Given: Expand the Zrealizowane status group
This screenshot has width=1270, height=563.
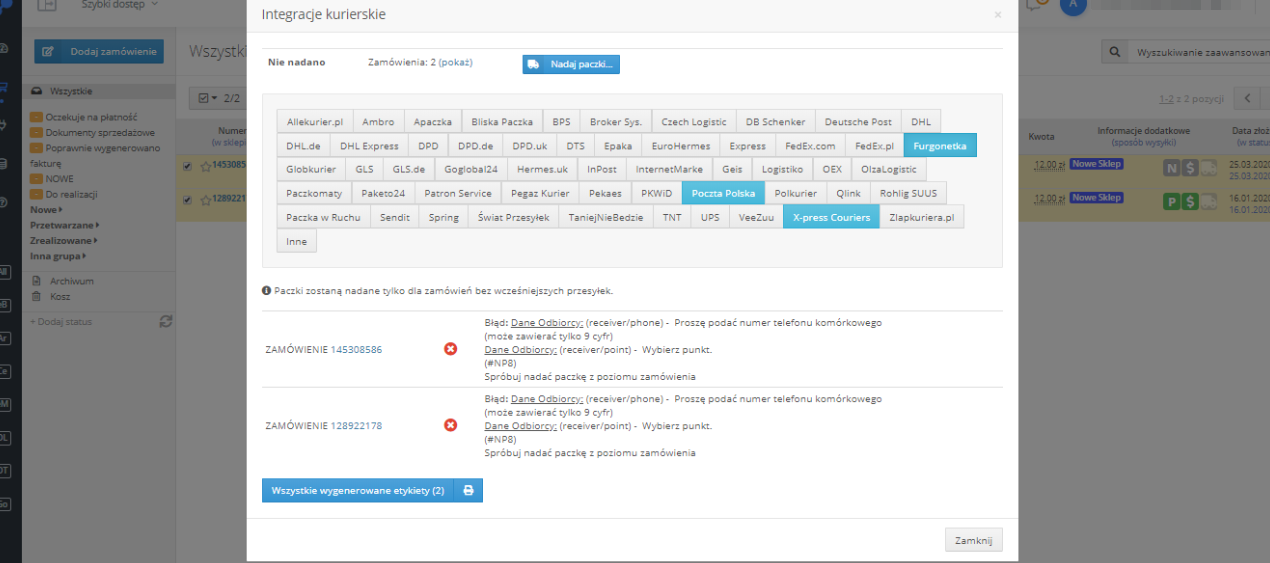Looking at the screenshot, I should point(64,240).
